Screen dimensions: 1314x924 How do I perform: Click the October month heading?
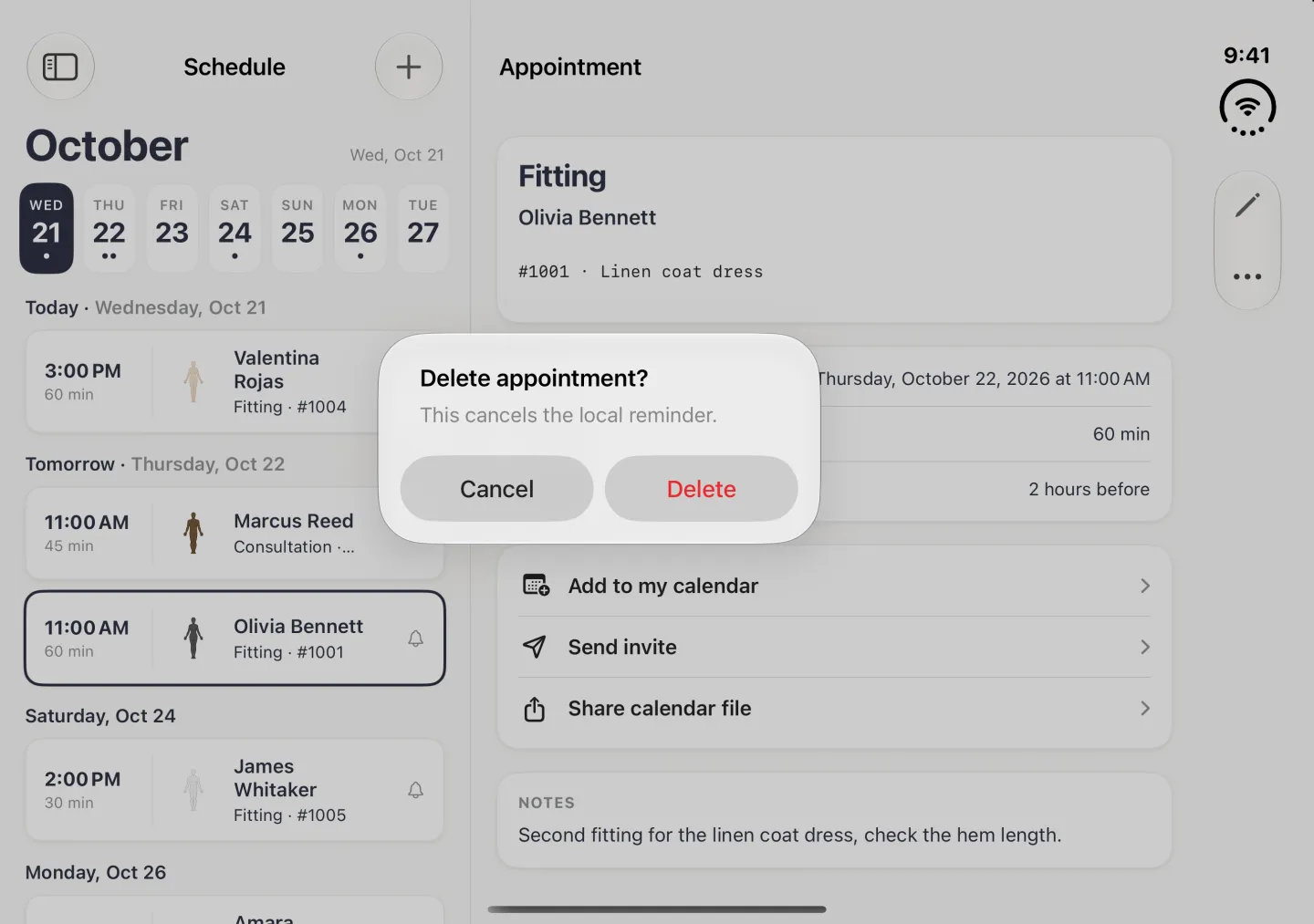pos(107,146)
